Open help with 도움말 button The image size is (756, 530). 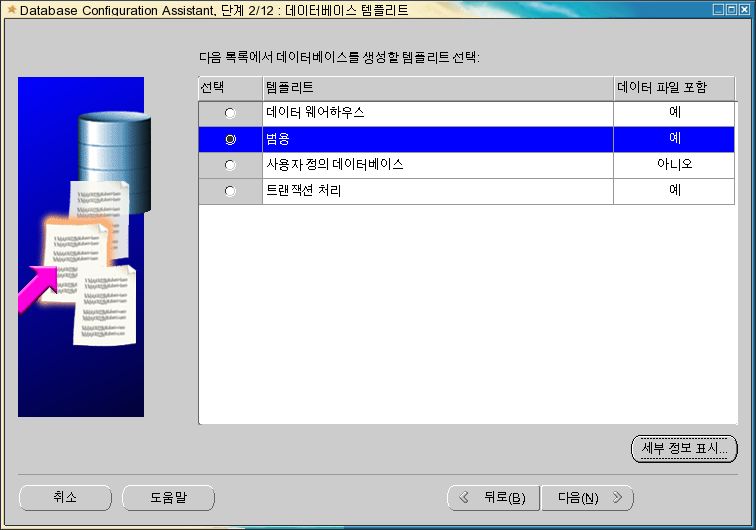click(x=168, y=498)
